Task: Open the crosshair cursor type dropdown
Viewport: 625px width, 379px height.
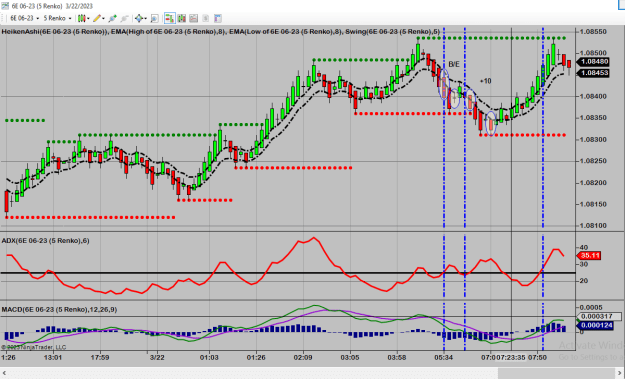Action: click(x=141, y=18)
